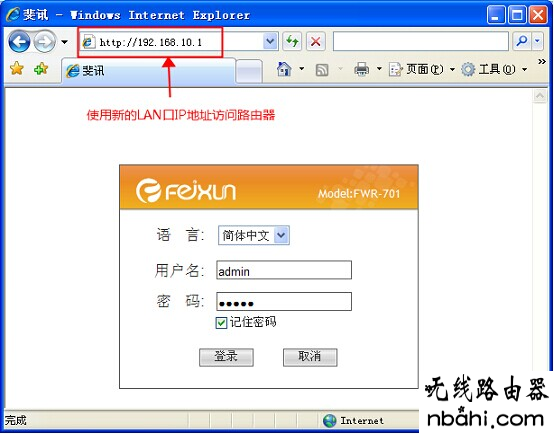Expand the Print options dropdown arrow
Image resolution: width=554 pixels, height=434 pixels.
[379, 69]
